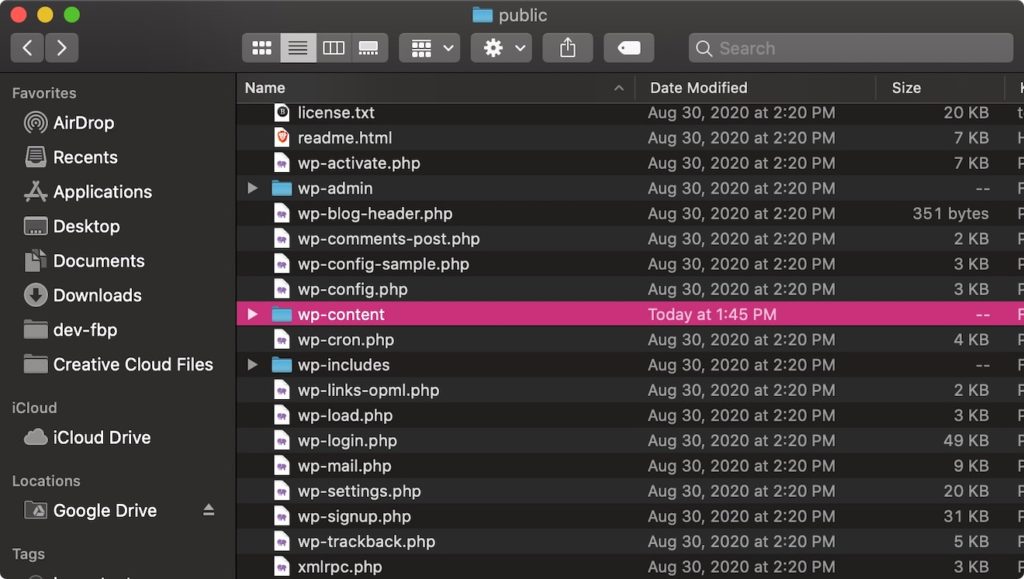The image size is (1024, 579).
Task: Select the wp-activate.php file icon
Action: 281,163
